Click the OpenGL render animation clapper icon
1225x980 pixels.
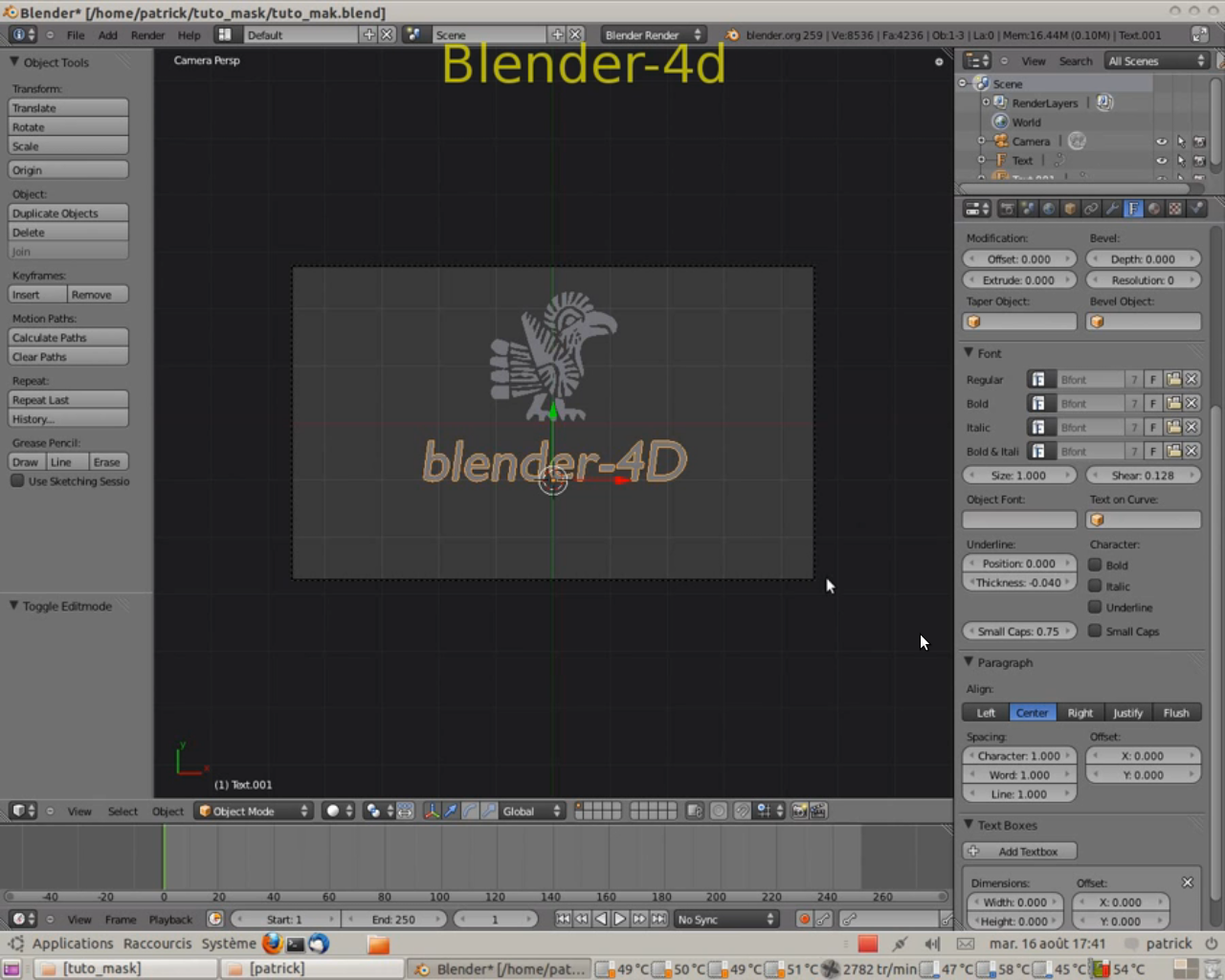(818, 811)
